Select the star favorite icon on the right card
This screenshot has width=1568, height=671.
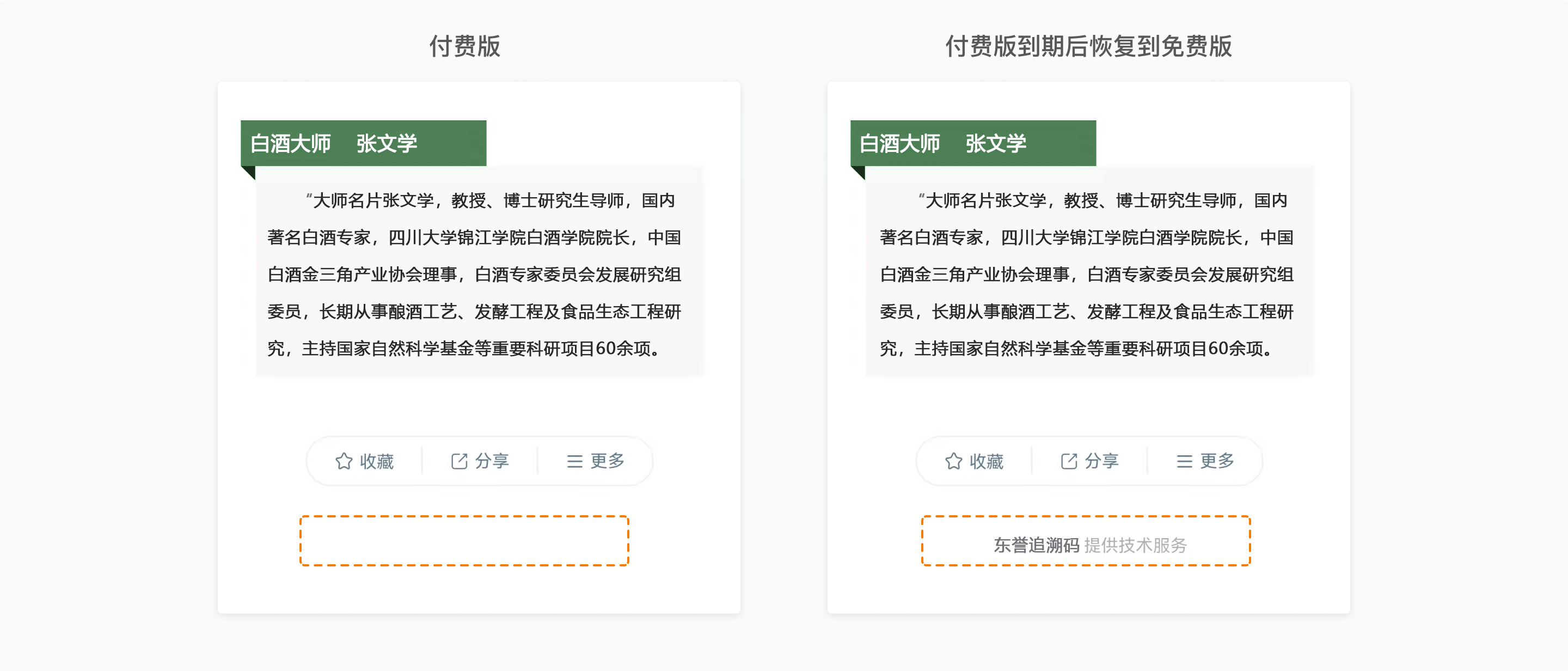point(954,461)
